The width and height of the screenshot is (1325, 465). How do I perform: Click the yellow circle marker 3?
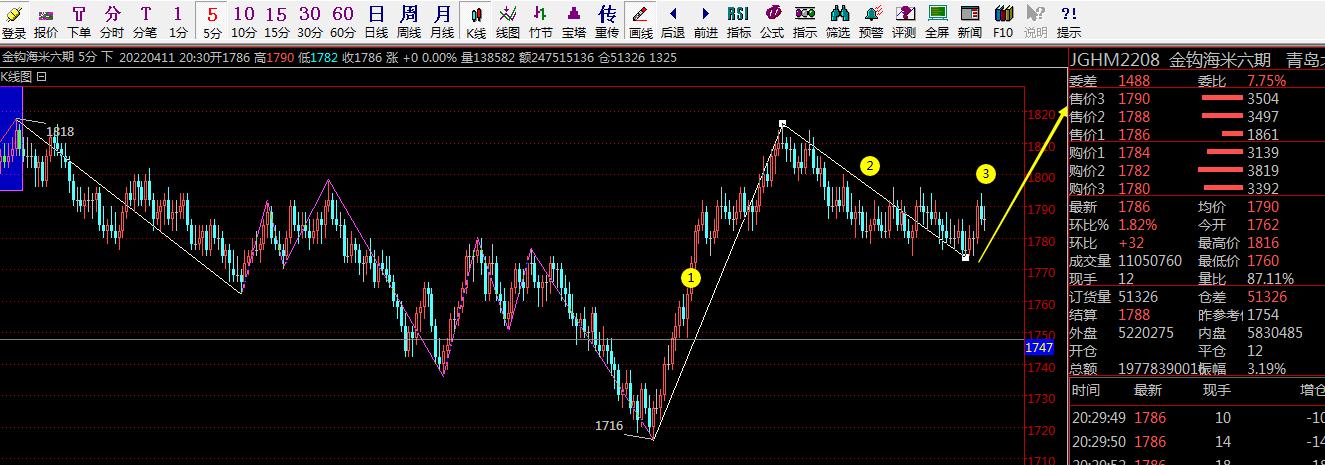point(986,174)
